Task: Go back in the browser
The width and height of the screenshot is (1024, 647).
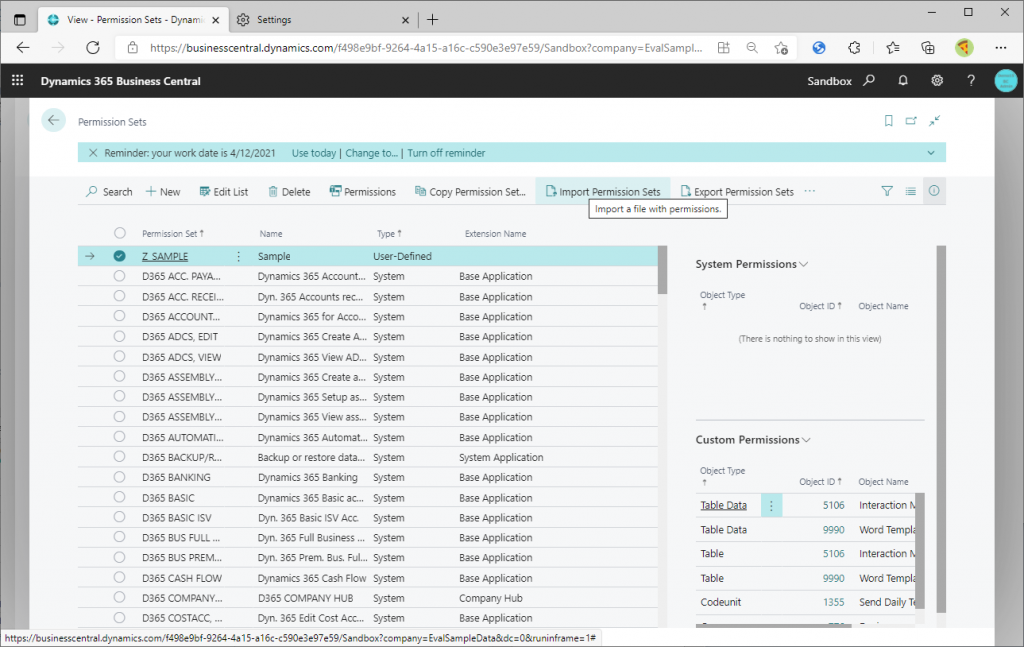Action: (x=23, y=47)
